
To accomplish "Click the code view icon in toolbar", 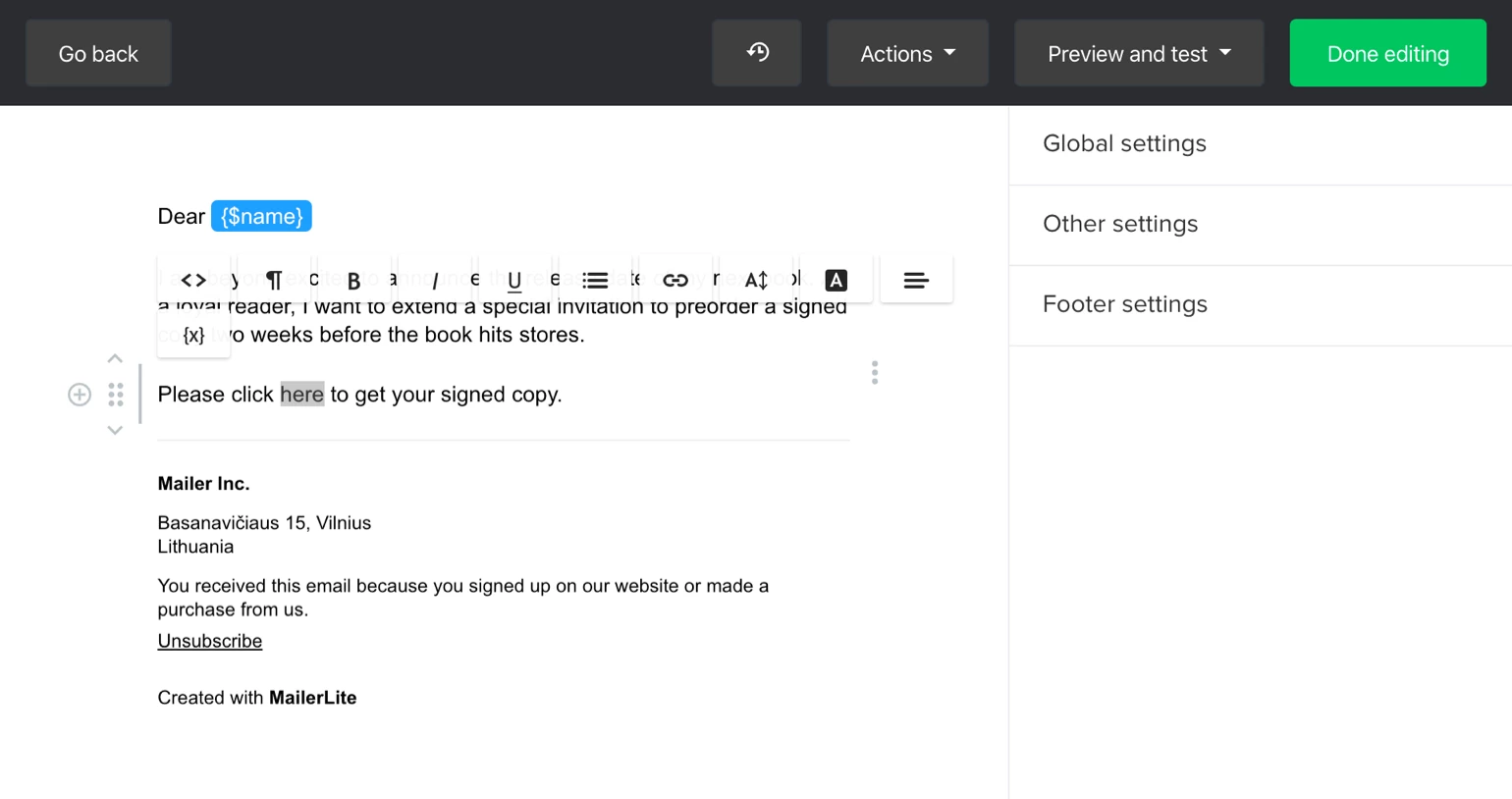I will pyautogui.click(x=193, y=281).
